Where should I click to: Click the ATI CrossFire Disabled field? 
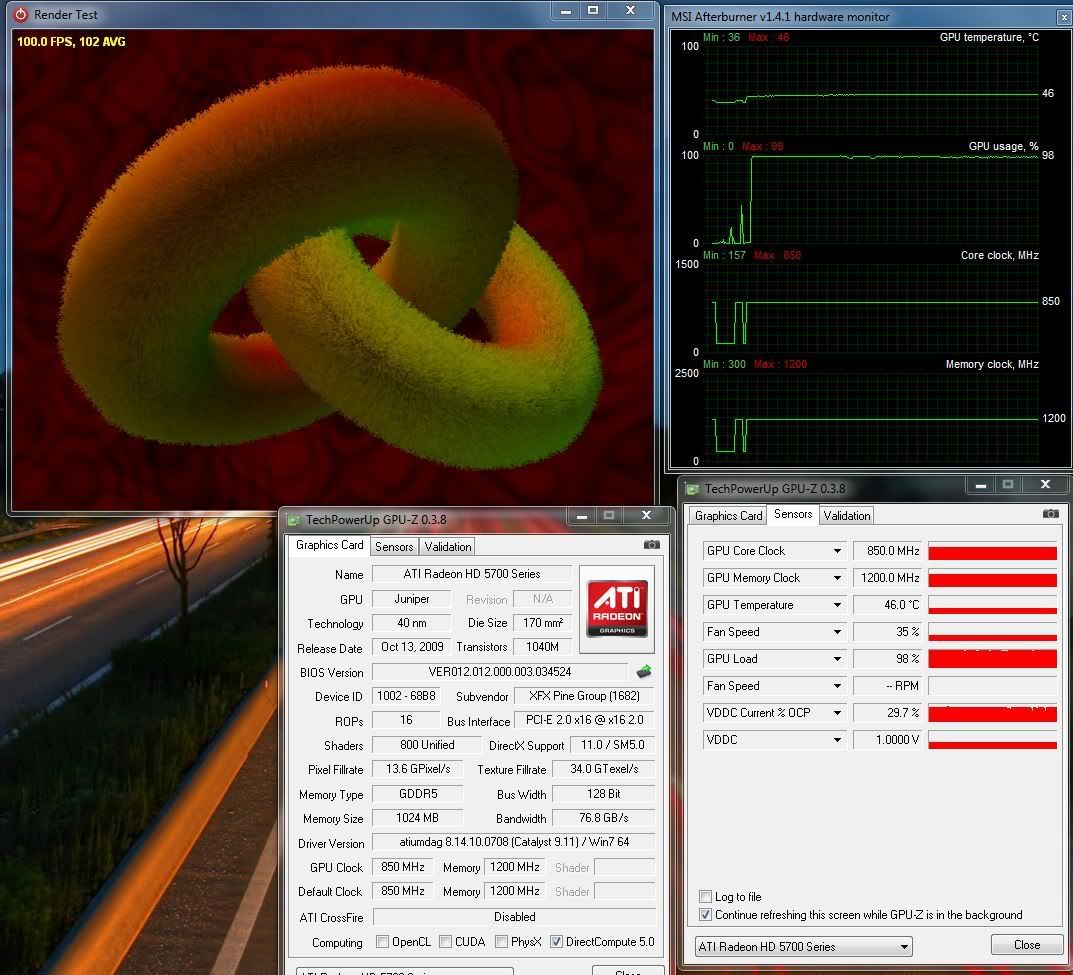click(514, 917)
